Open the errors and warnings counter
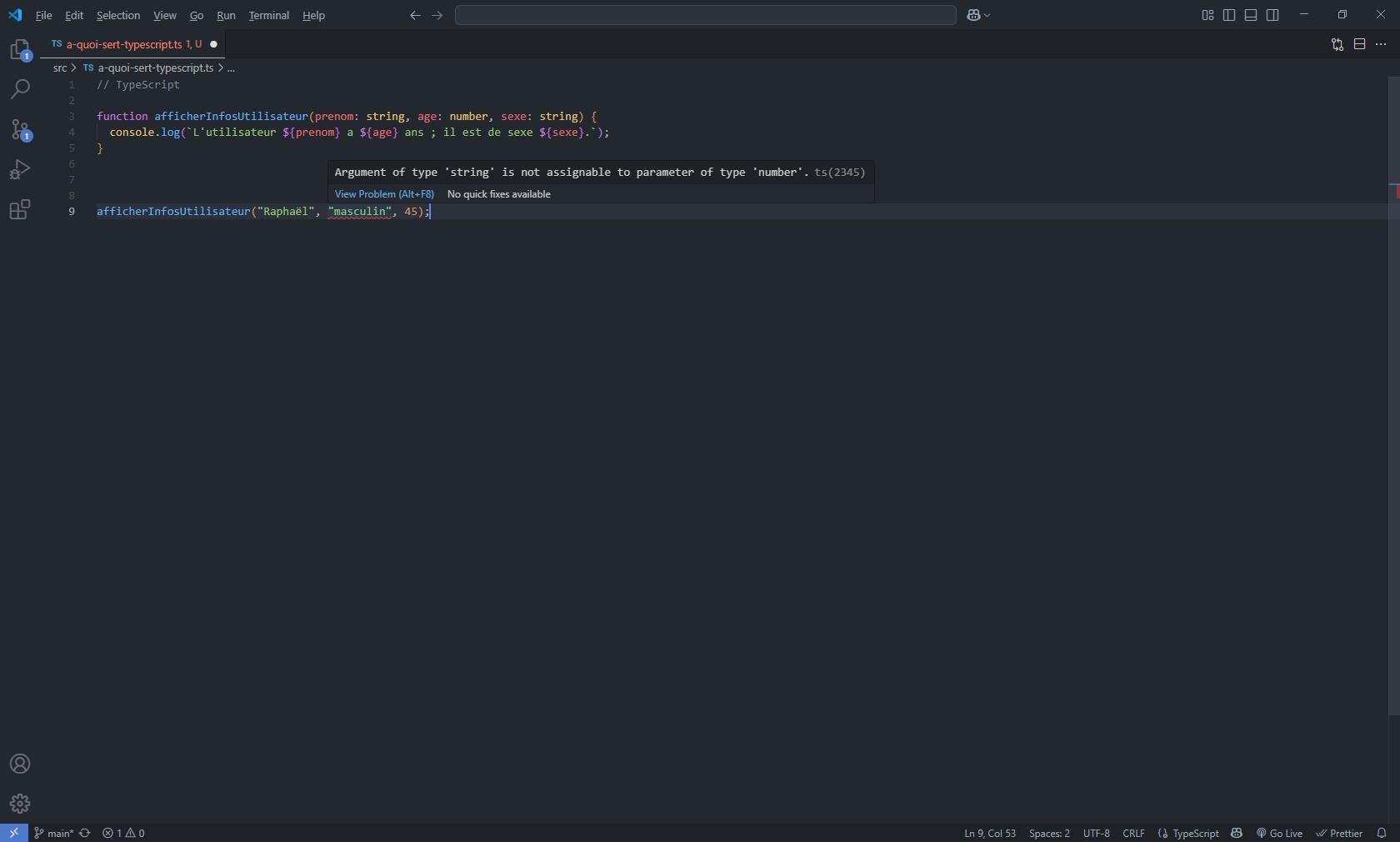 123,833
